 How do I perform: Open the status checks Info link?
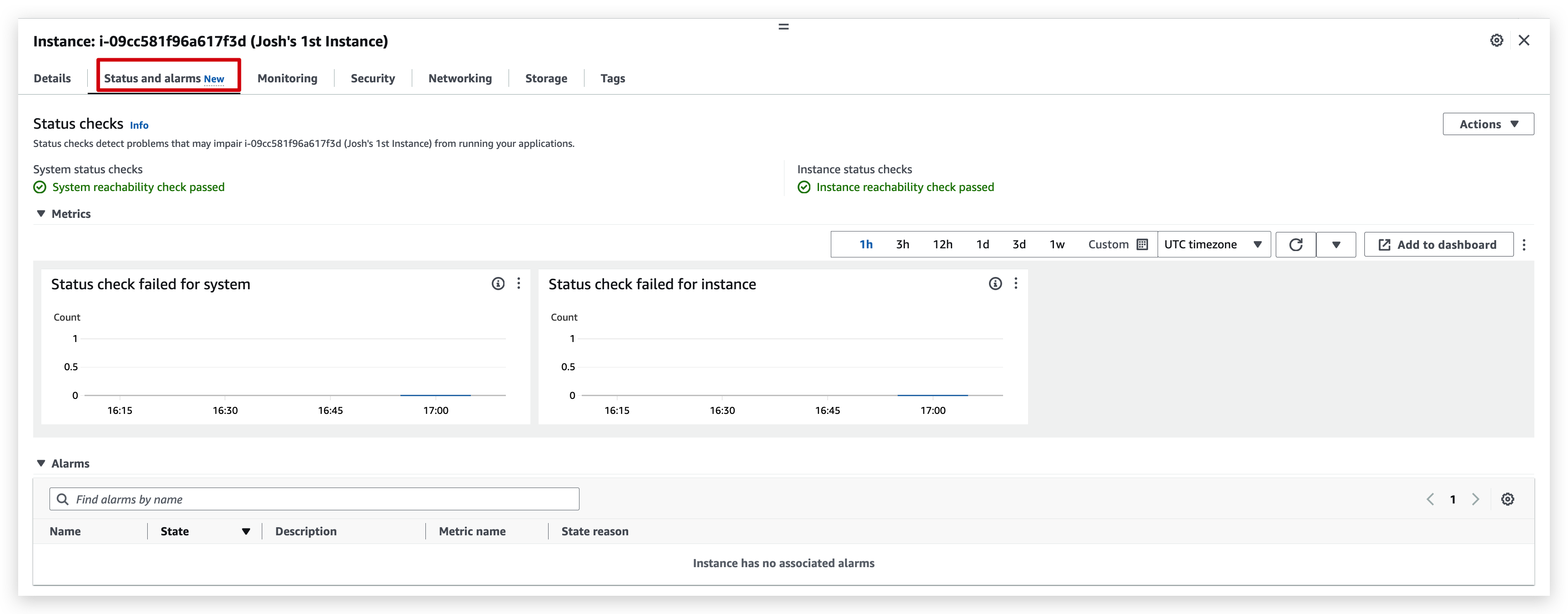[139, 124]
